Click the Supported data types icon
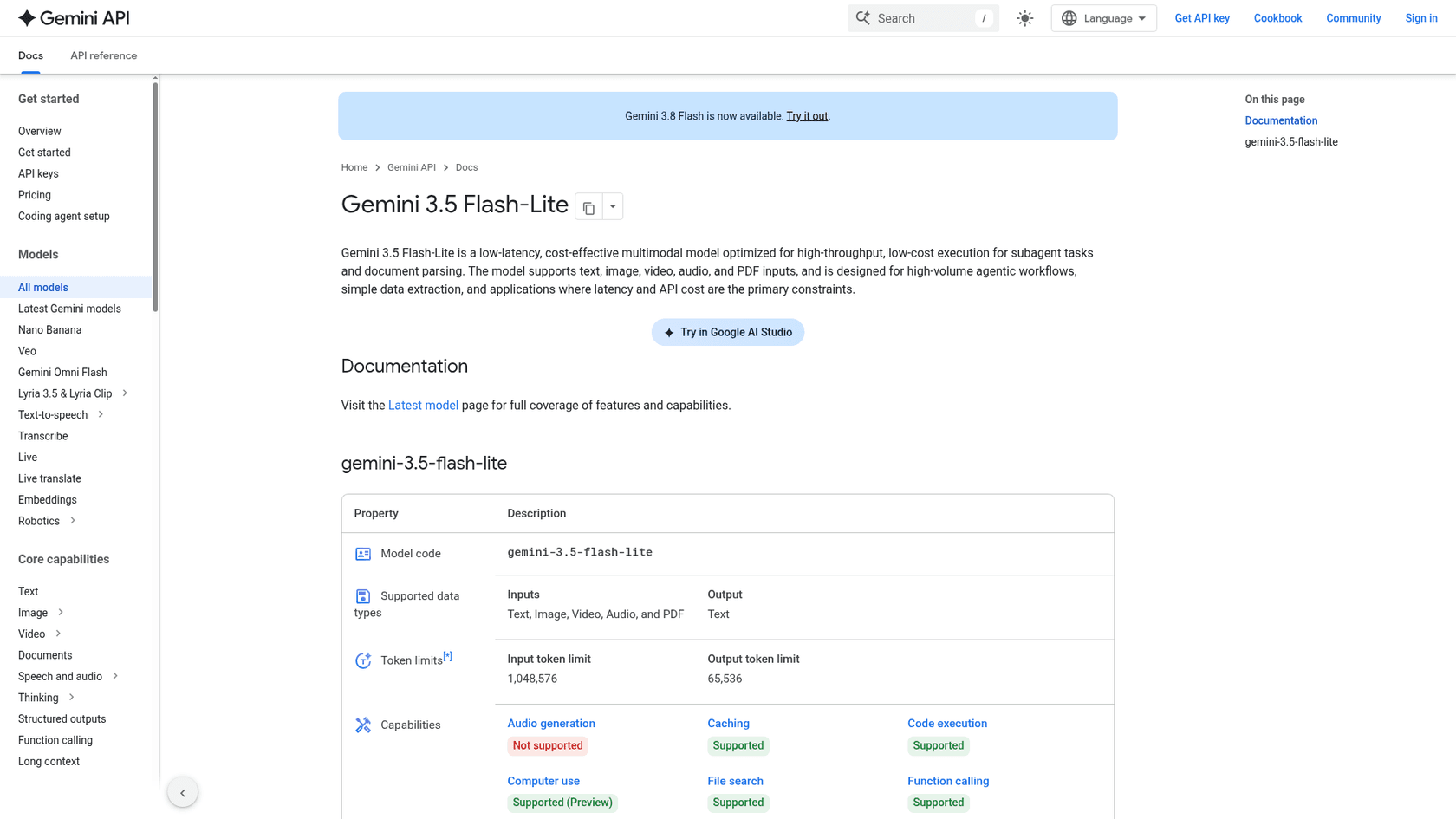The image size is (1456, 819). point(363,596)
